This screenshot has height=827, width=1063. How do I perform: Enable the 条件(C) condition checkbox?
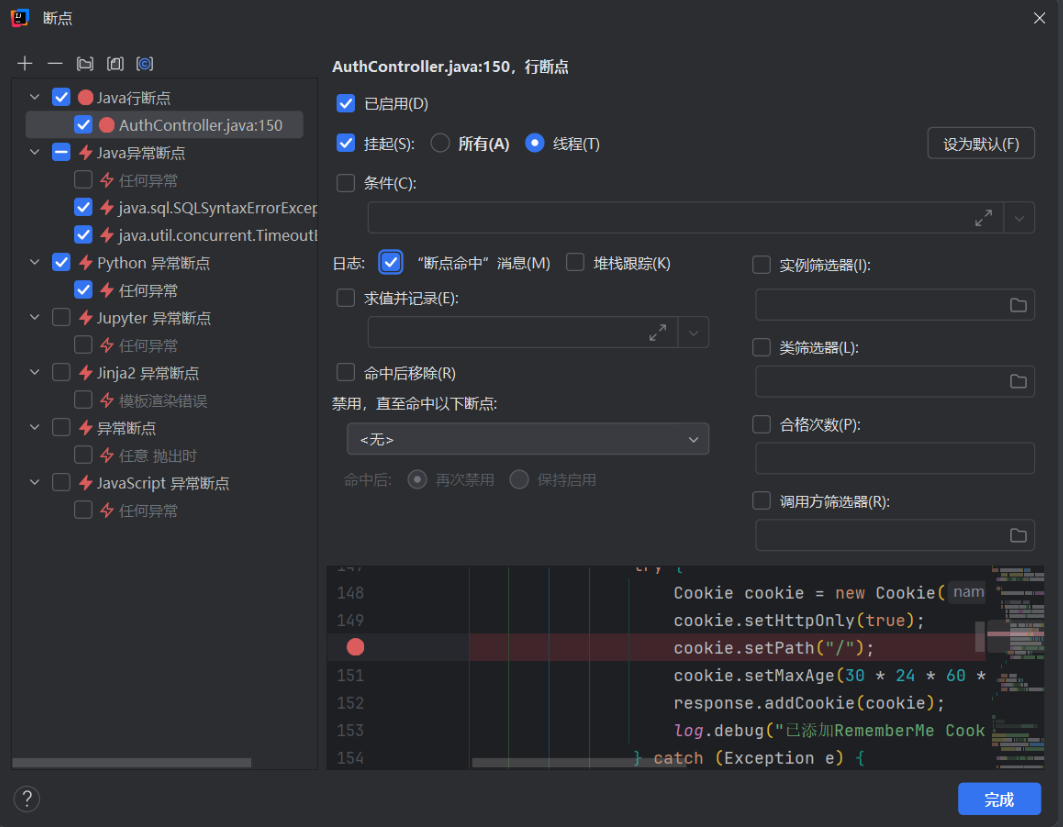click(x=346, y=183)
